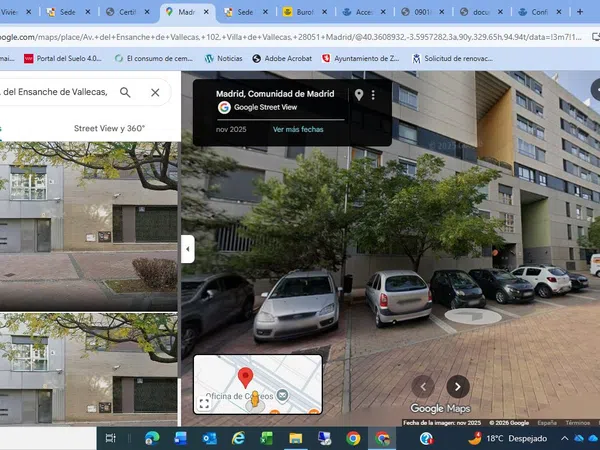Open the three-dot menu in Street View card

[x=373, y=95]
